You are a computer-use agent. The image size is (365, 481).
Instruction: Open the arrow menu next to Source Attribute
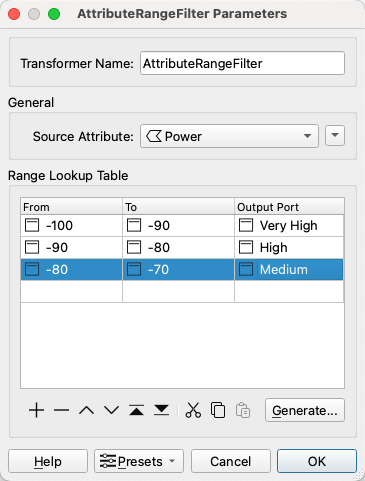(x=335, y=135)
